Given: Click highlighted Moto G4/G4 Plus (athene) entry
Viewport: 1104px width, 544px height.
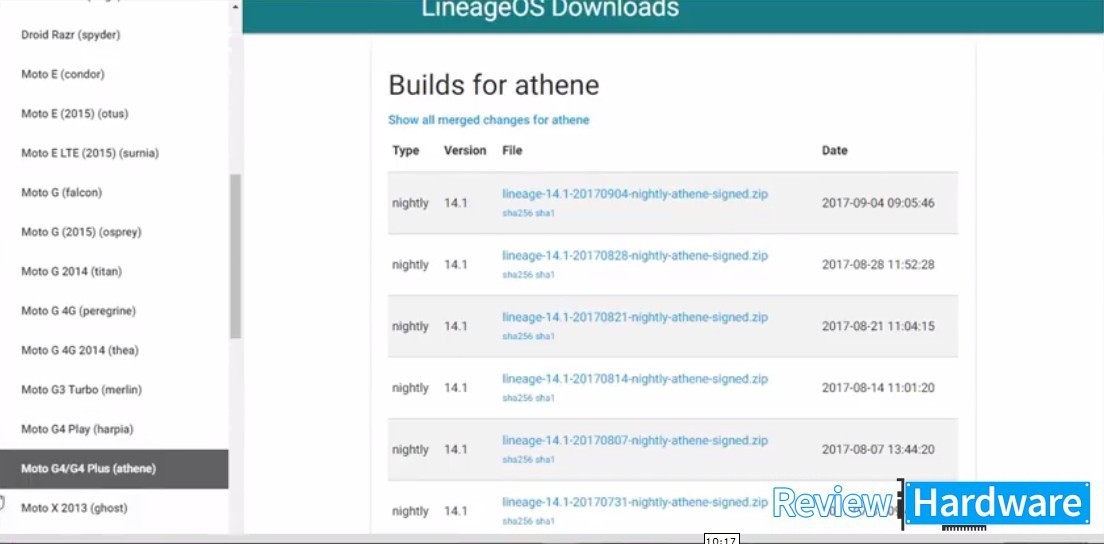Looking at the screenshot, I should point(114,469).
